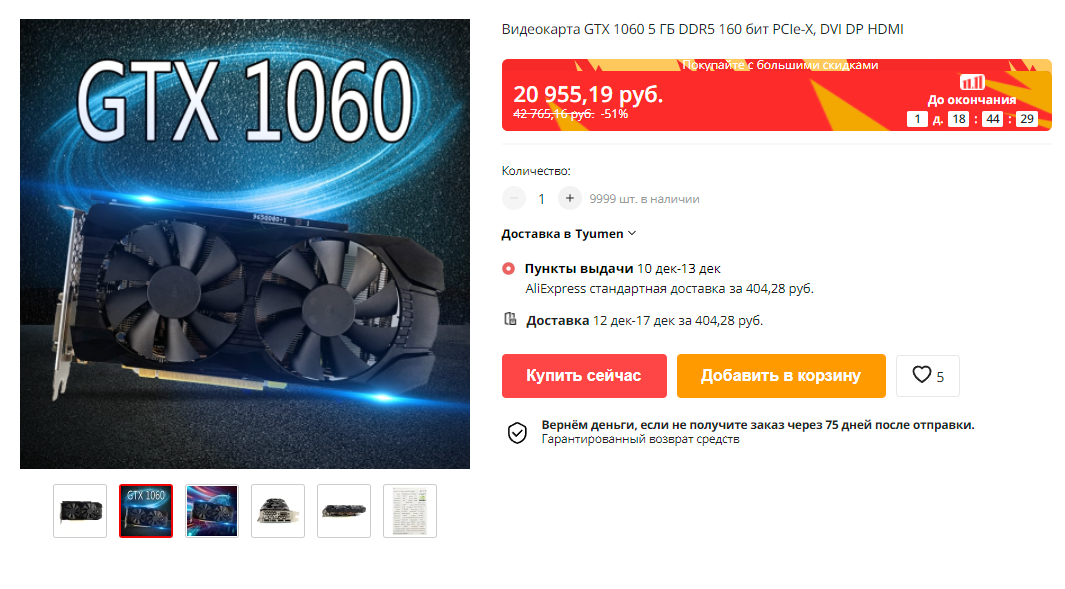Screen dimensions: 1065x589
Task: Click the Купить сейчас button
Action: pos(584,376)
